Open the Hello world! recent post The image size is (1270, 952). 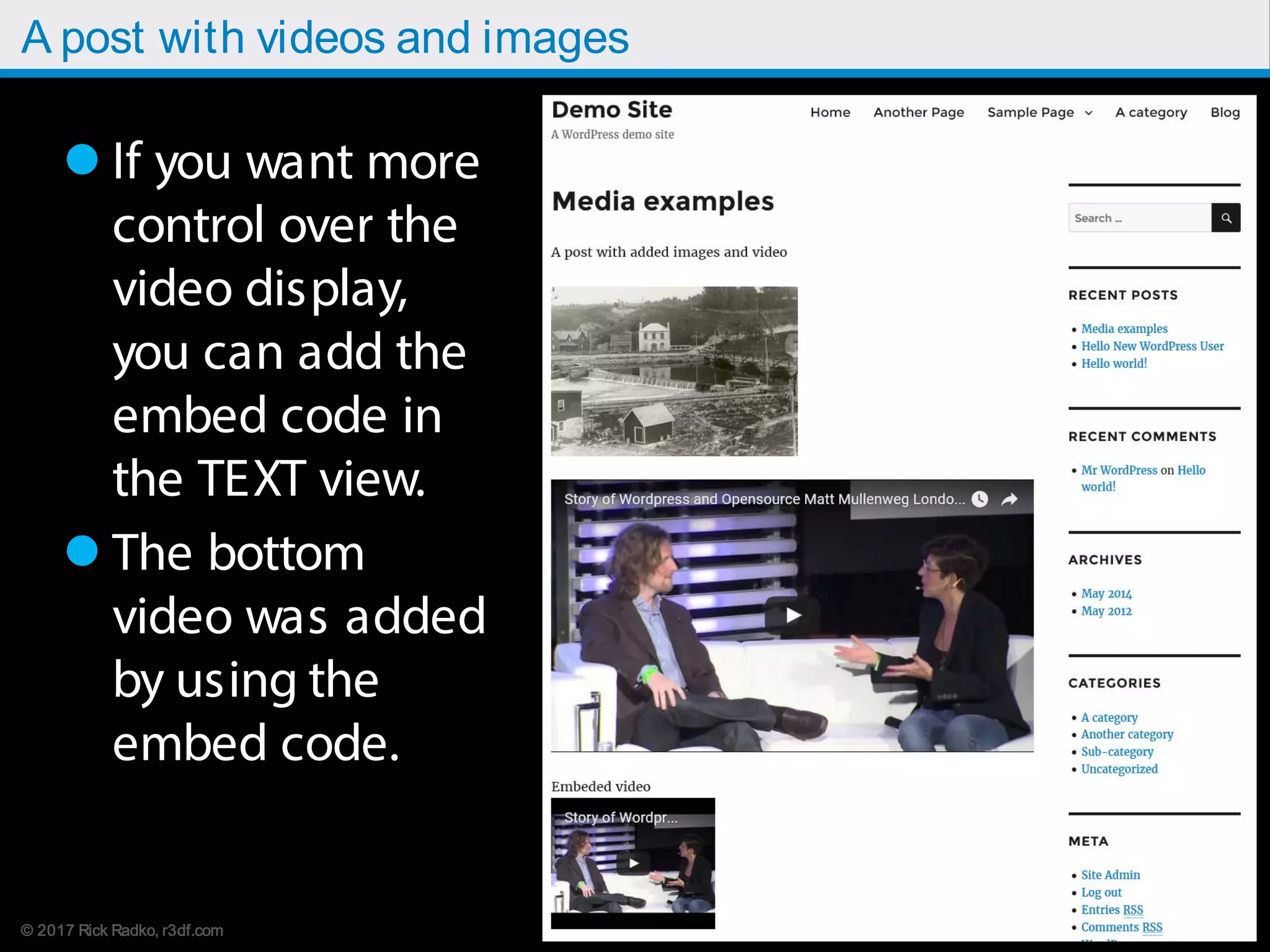point(1114,363)
